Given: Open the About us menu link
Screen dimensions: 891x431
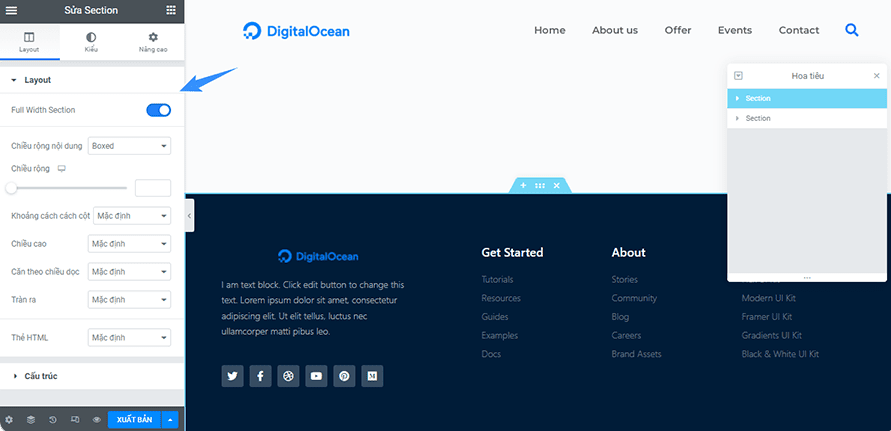Looking at the screenshot, I should 615,30.
